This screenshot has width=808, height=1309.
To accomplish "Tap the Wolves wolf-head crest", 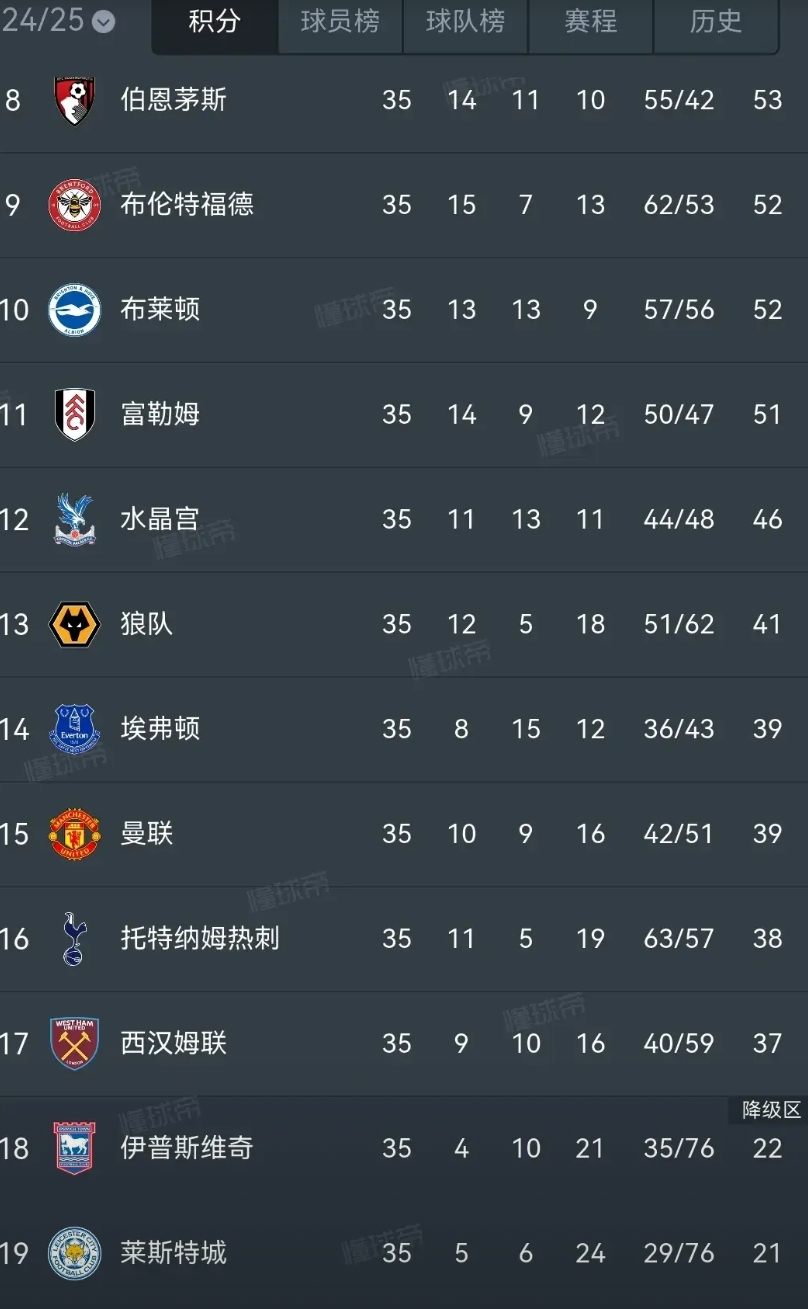I will click(x=75, y=624).
